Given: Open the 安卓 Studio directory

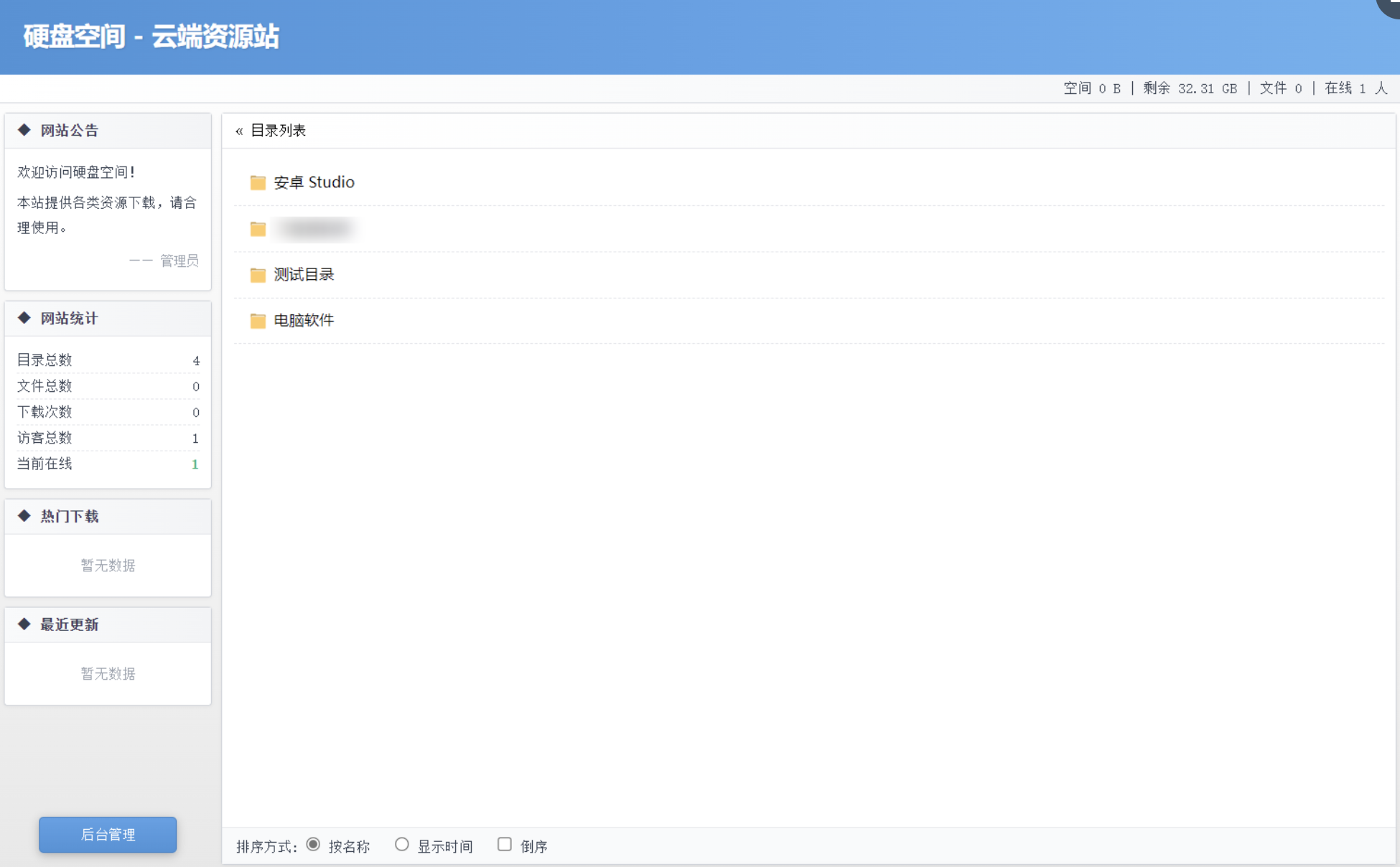Looking at the screenshot, I should click(x=314, y=182).
